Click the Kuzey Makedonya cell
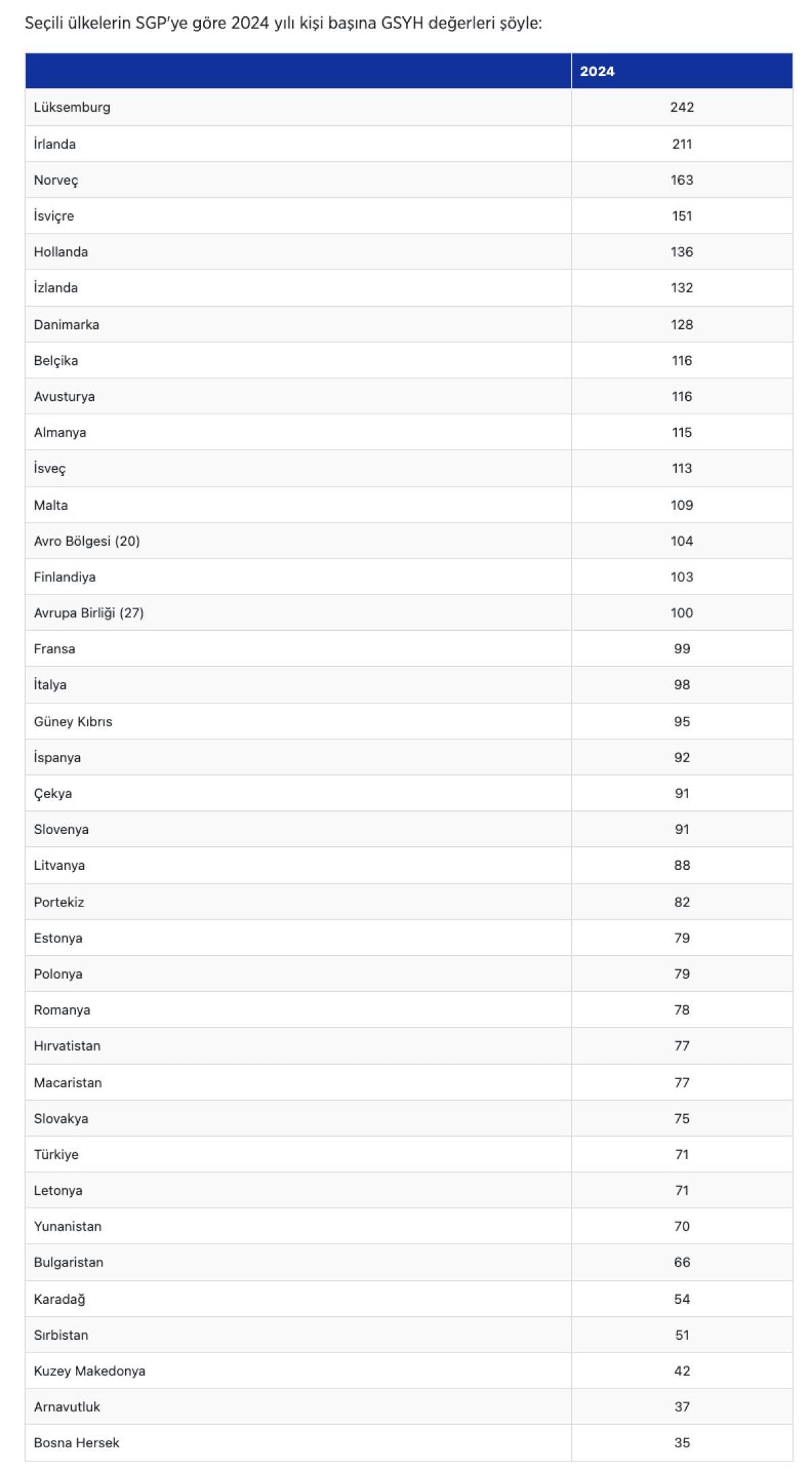 coord(89,1371)
